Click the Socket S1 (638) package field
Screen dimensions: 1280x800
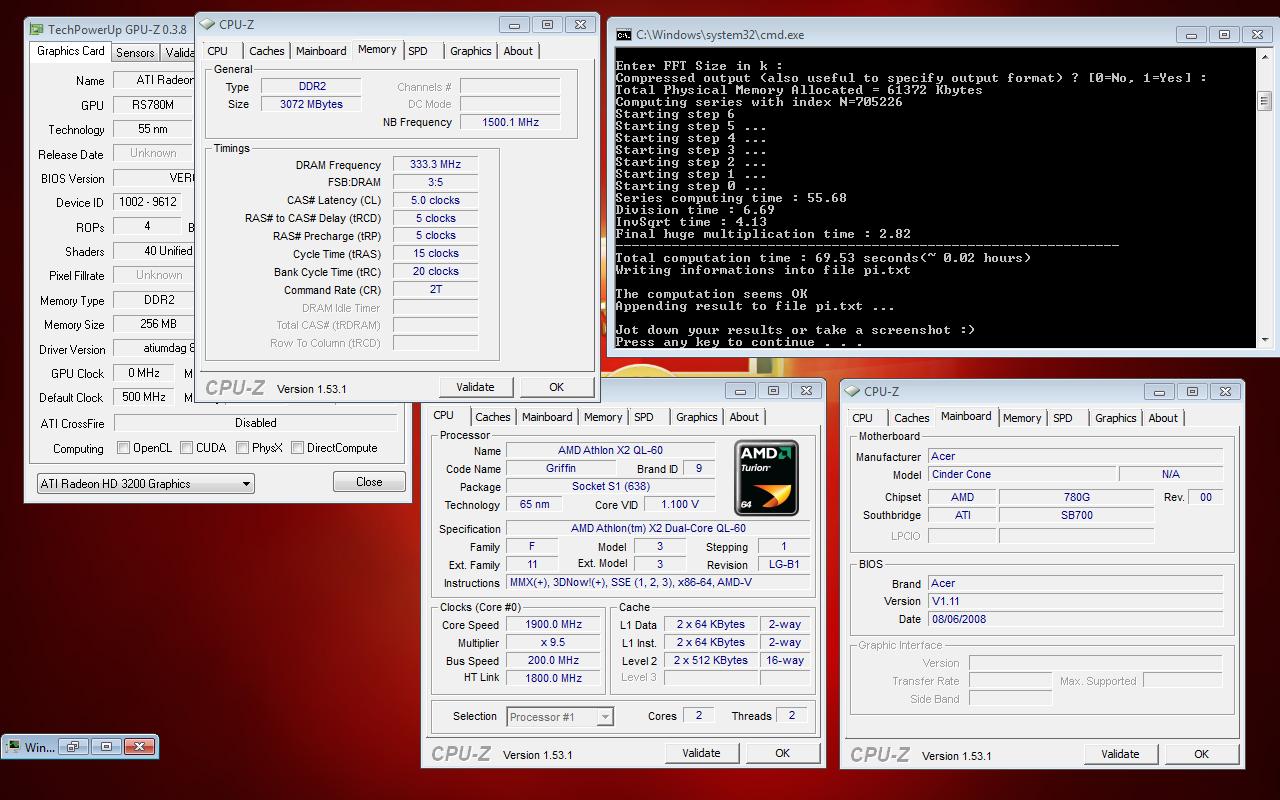point(610,486)
